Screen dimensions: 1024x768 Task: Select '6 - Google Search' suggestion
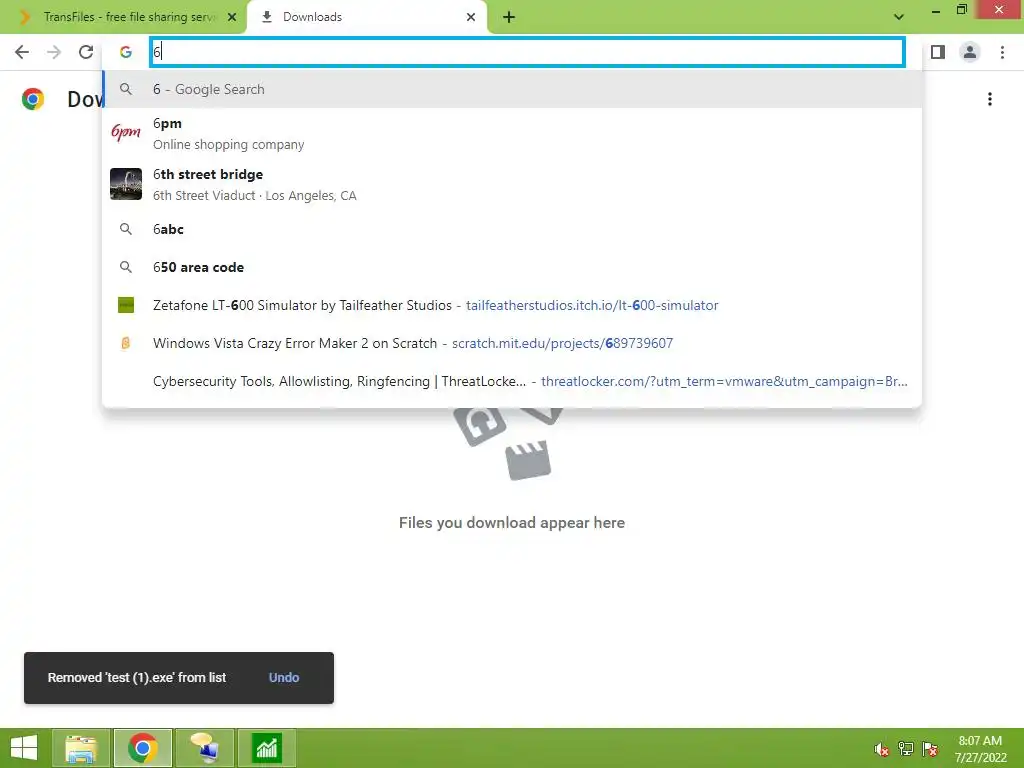click(512, 89)
